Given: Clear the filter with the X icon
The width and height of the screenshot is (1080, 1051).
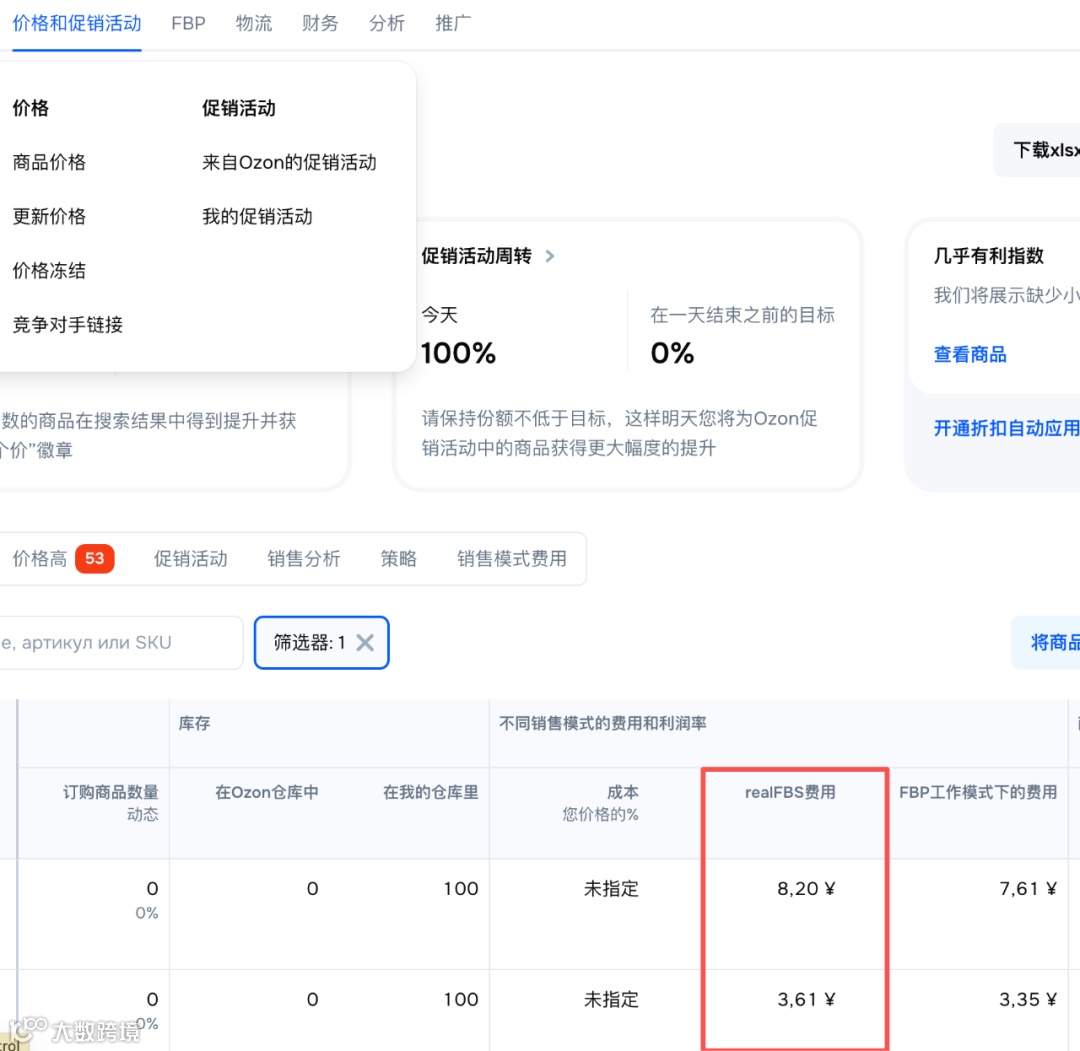Looking at the screenshot, I should point(365,643).
